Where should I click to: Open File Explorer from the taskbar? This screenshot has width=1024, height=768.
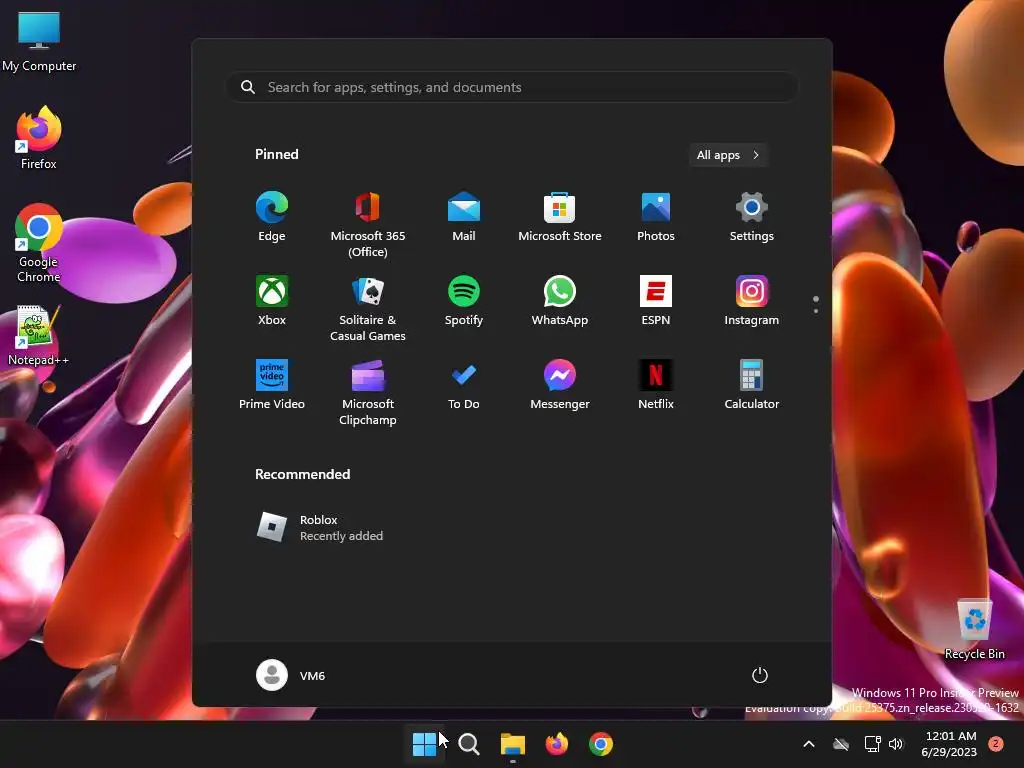(x=513, y=744)
